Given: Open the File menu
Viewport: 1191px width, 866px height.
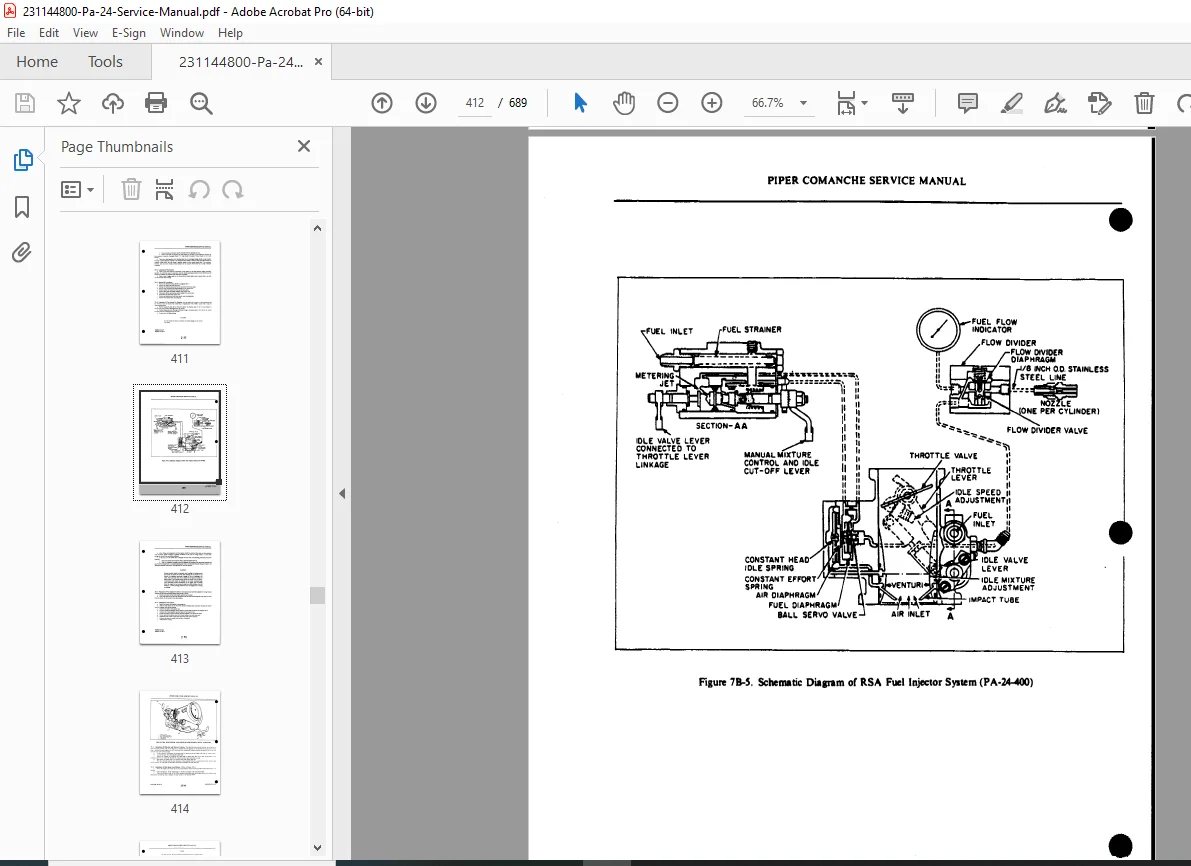Looking at the screenshot, I should click(16, 33).
